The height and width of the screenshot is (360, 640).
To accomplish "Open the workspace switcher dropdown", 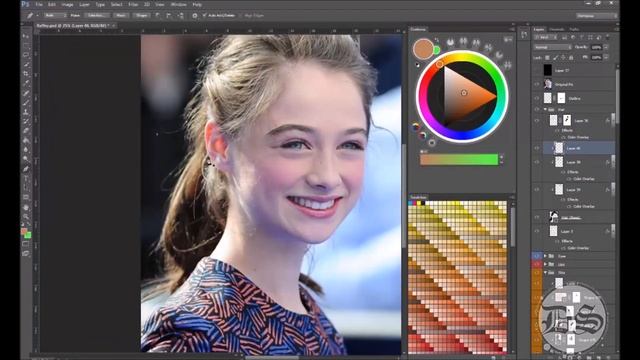I will 596,16.
